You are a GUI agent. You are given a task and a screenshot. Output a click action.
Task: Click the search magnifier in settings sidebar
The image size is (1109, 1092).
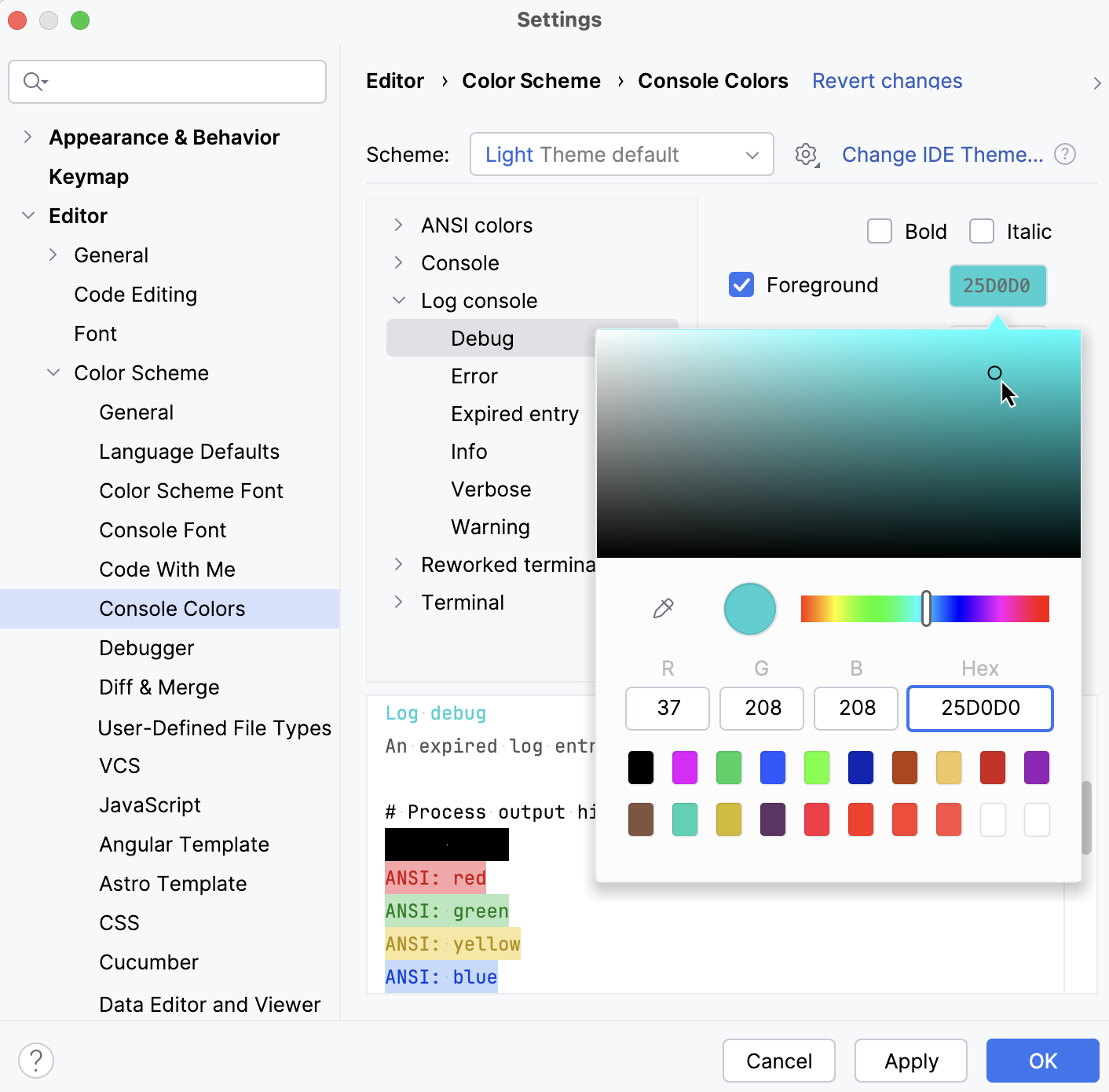coord(33,81)
